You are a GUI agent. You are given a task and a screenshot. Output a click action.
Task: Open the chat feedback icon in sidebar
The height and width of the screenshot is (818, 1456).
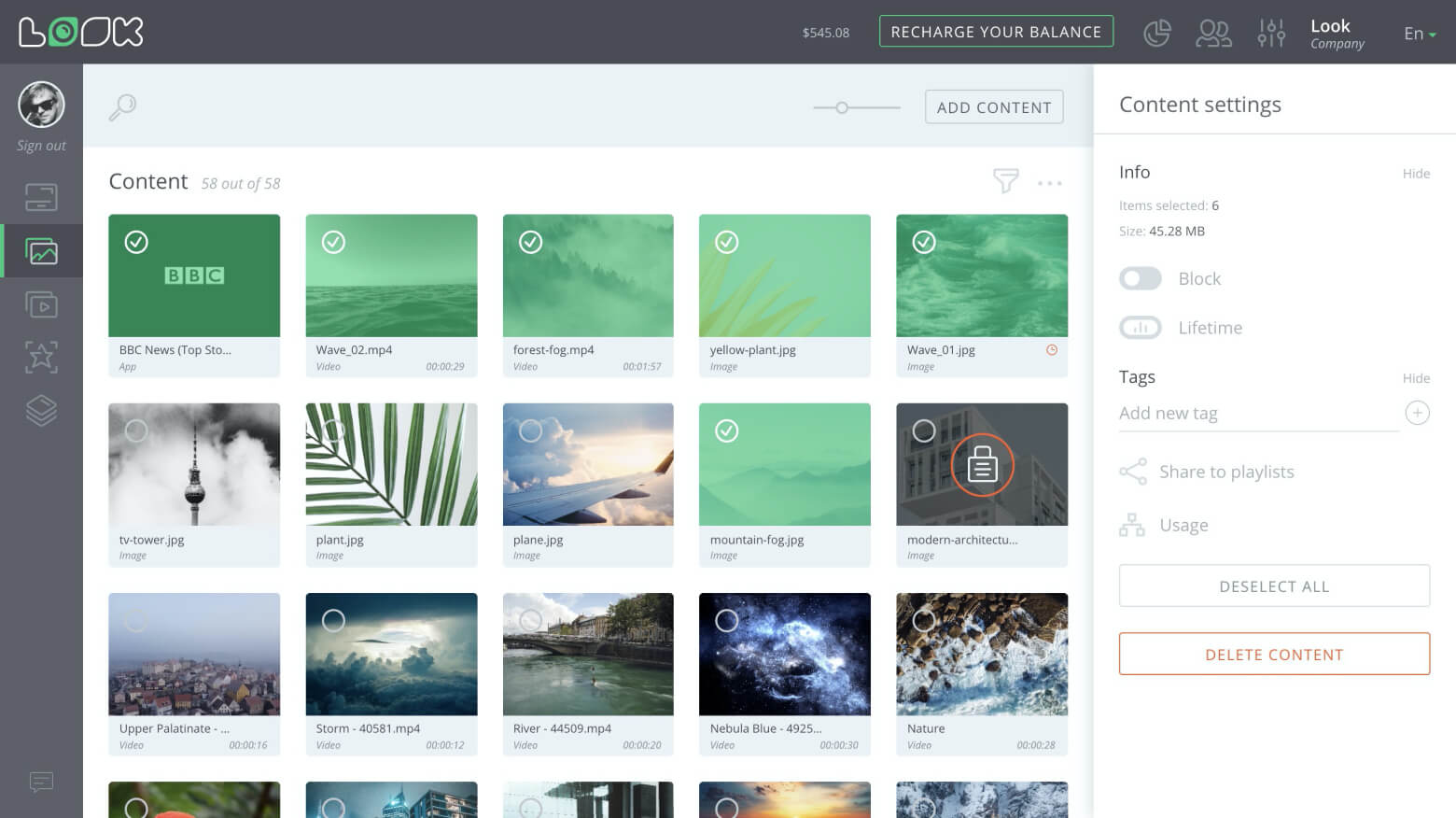(x=41, y=782)
